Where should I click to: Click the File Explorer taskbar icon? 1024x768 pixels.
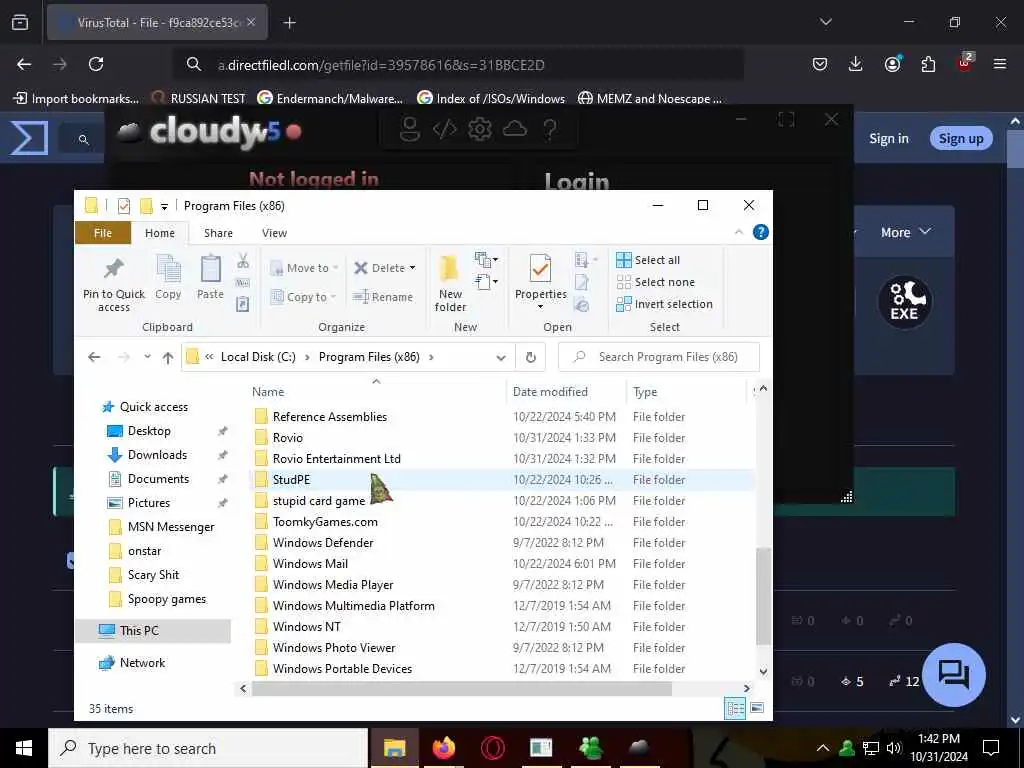(x=394, y=748)
